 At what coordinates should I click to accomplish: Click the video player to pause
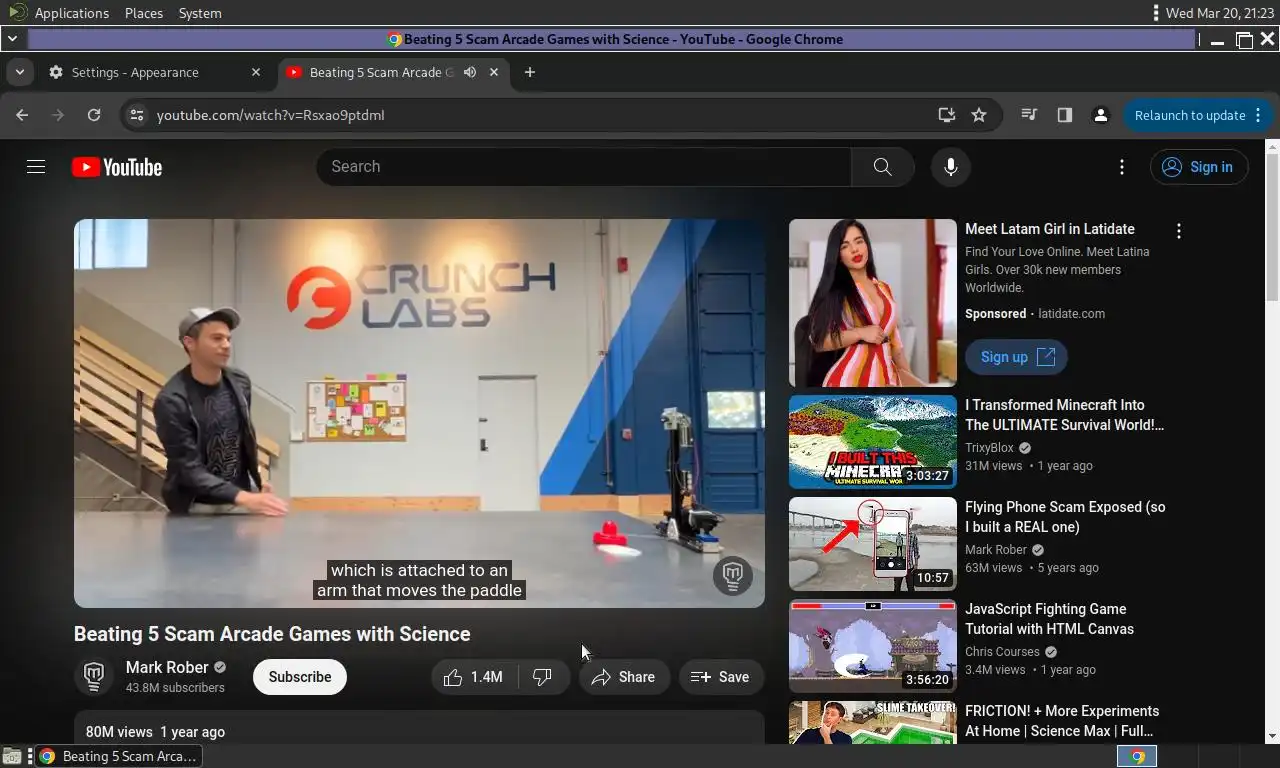click(x=419, y=413)
